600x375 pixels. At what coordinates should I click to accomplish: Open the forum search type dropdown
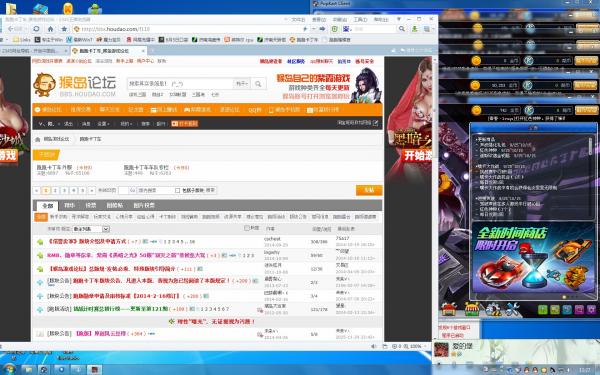click(242, 83)
